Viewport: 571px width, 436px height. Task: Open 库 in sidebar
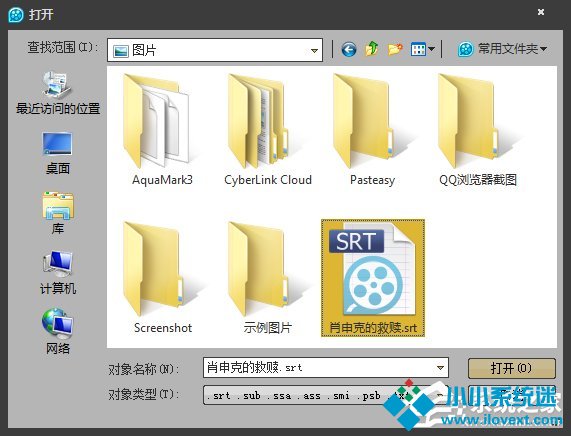[x=58, y=213]
